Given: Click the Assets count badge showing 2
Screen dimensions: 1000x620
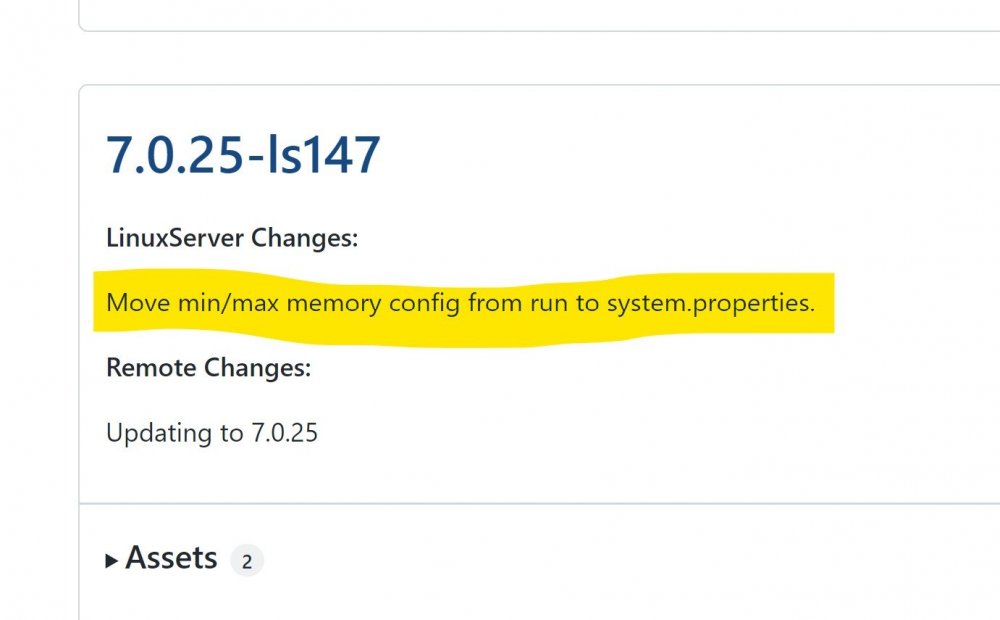Looking at the screenshot, I should [x=247, y=561].
